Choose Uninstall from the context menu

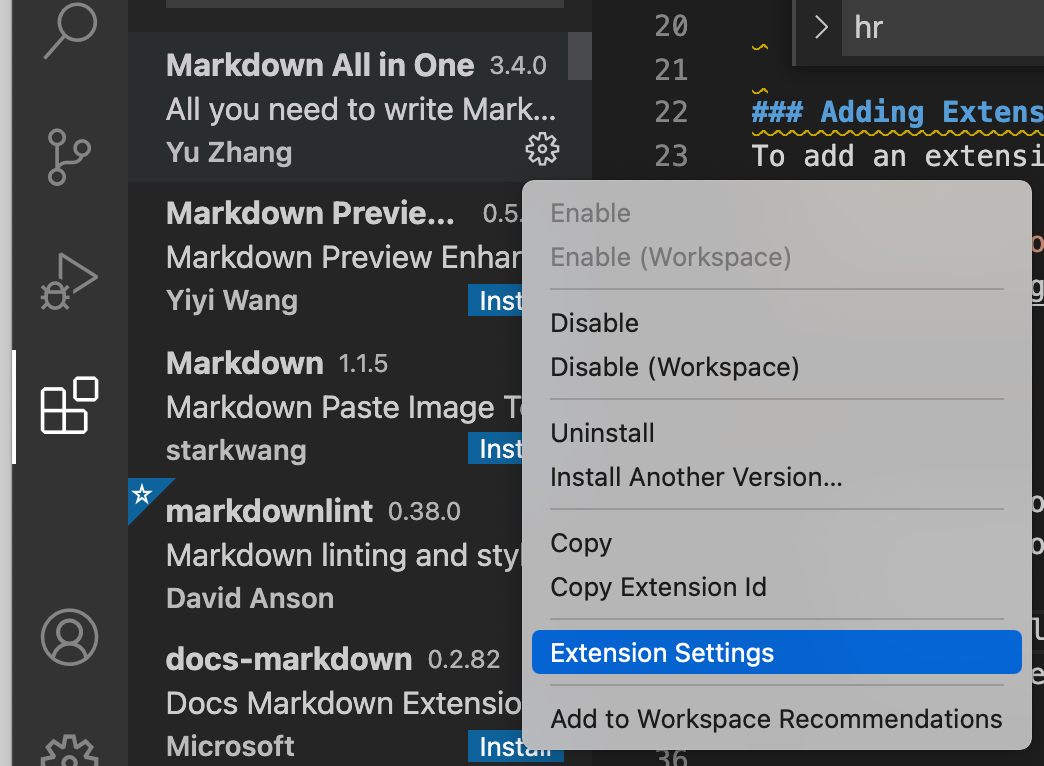pos(602,433)
